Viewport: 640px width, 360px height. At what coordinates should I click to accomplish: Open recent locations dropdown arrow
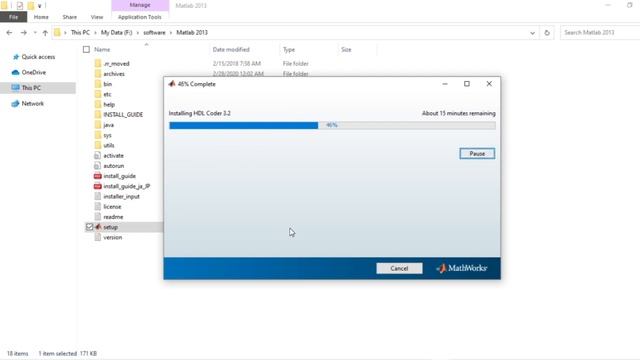pos(35,33)
